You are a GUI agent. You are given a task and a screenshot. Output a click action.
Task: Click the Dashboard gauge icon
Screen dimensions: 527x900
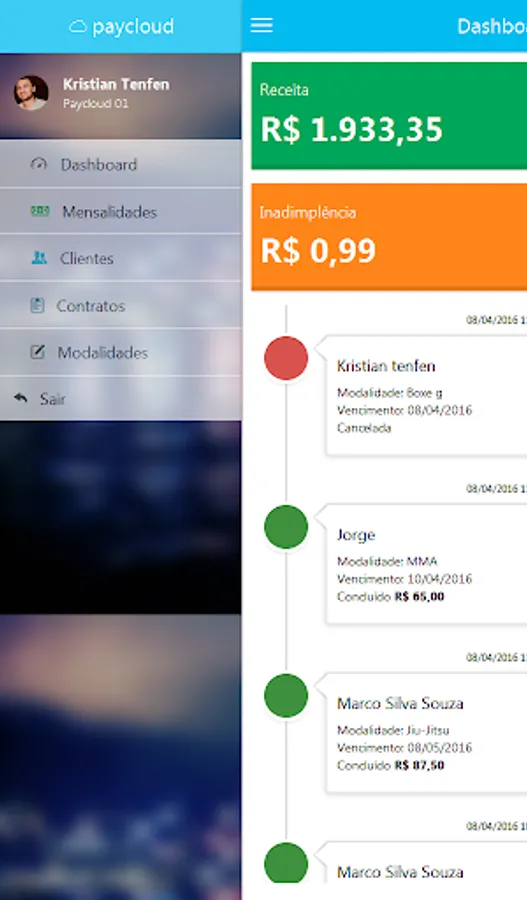[x=38, y=164]
